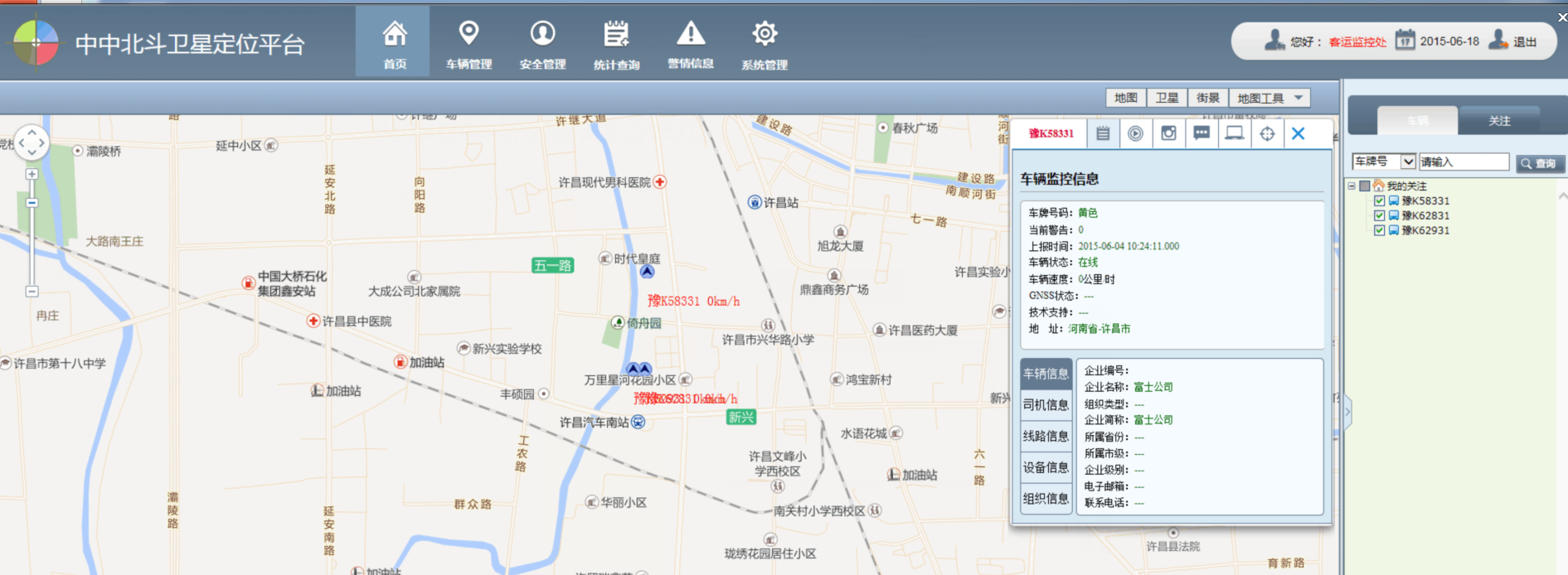This screenshot has width=1568, height=575.
Task: Click the camera snapshot icon in popup
Action: point(1168,133)
